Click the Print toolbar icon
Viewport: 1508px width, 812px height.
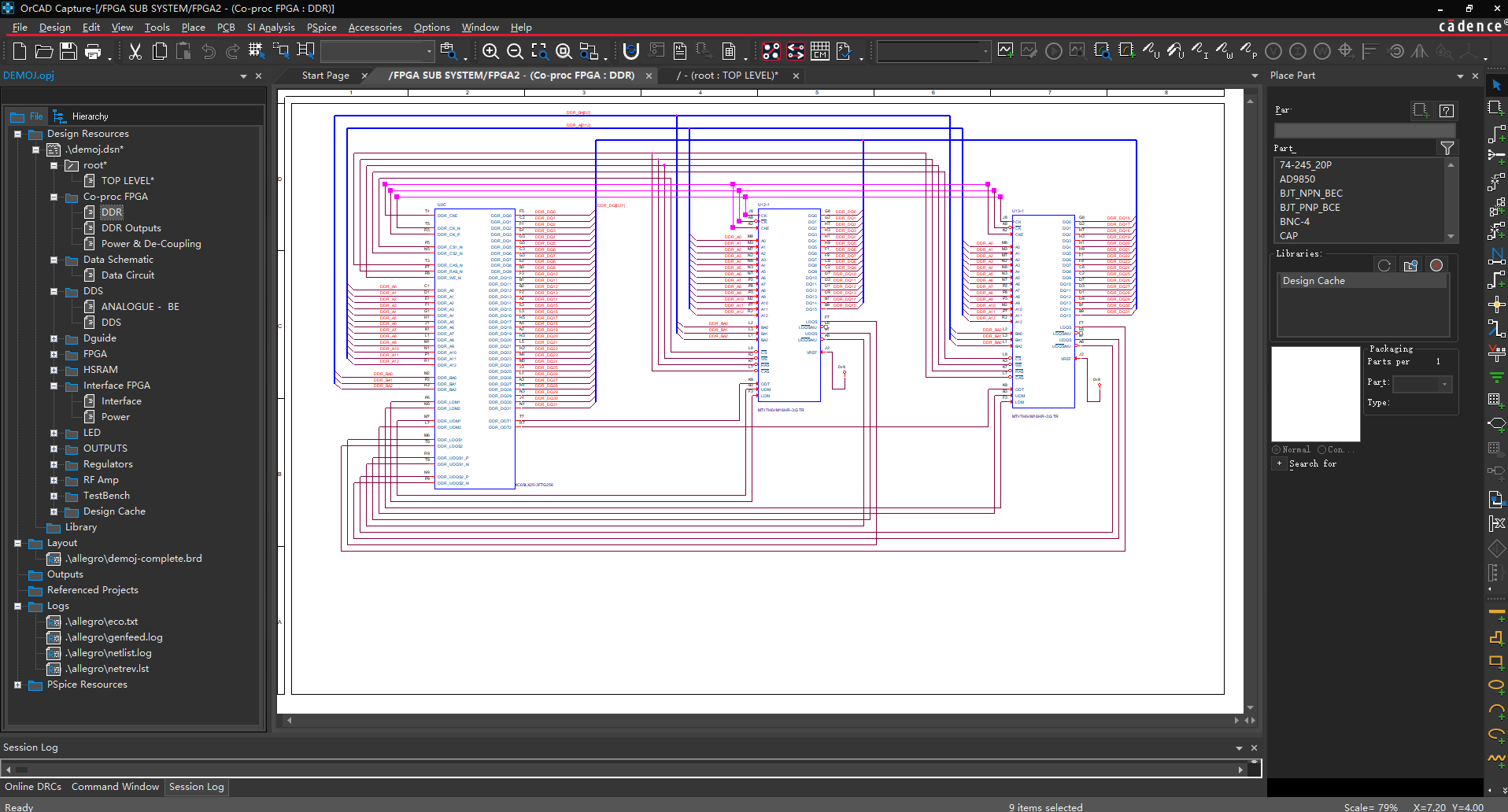tap(93, 52)
